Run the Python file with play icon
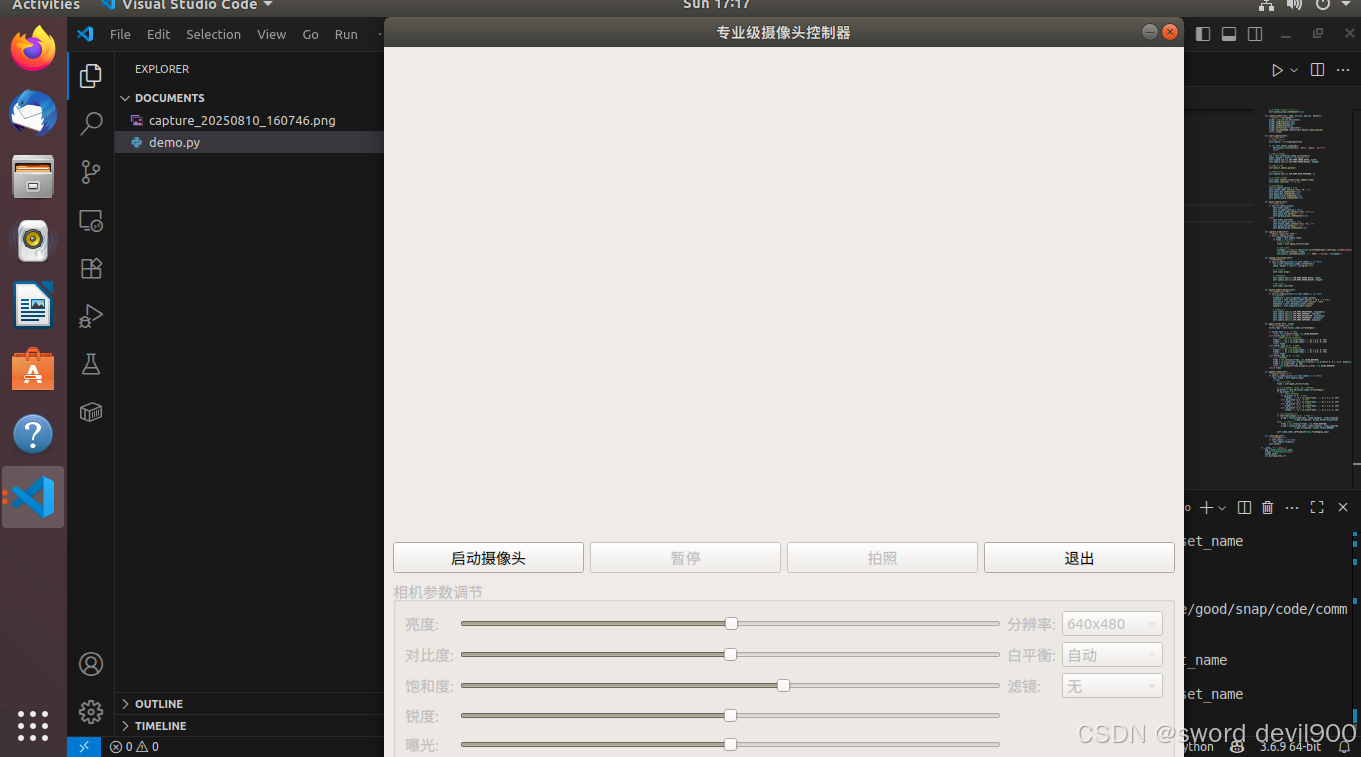1361x757 pixels. (x=1276, y=70)
